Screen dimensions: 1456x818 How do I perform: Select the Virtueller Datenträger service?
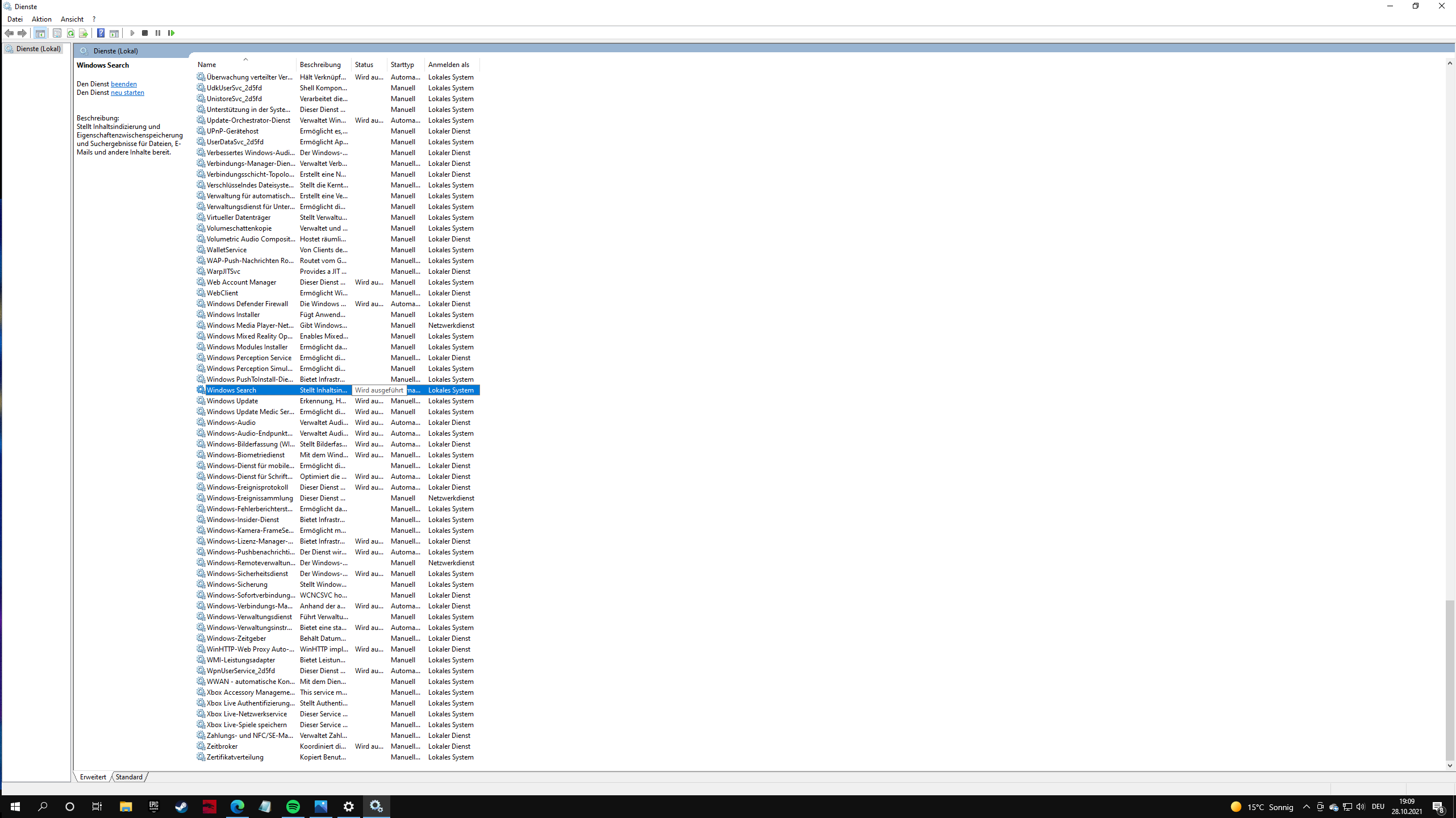pos(338,218)
